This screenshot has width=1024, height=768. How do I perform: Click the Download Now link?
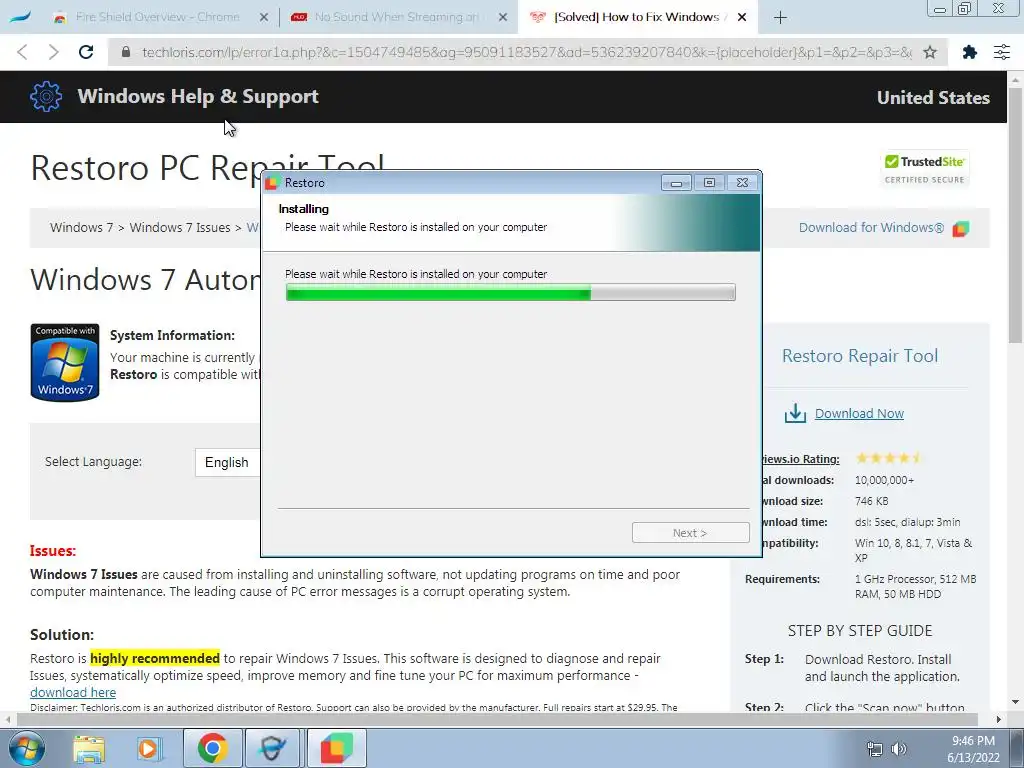point(859,413)
